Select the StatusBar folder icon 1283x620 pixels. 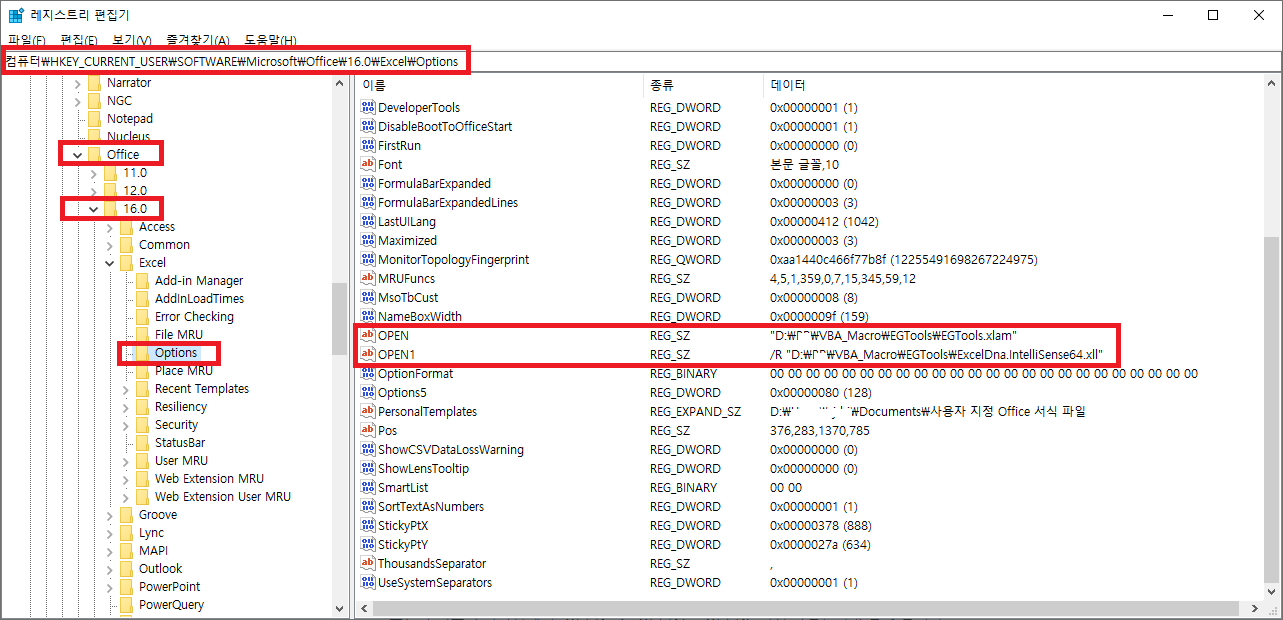(x=142, y=443)
